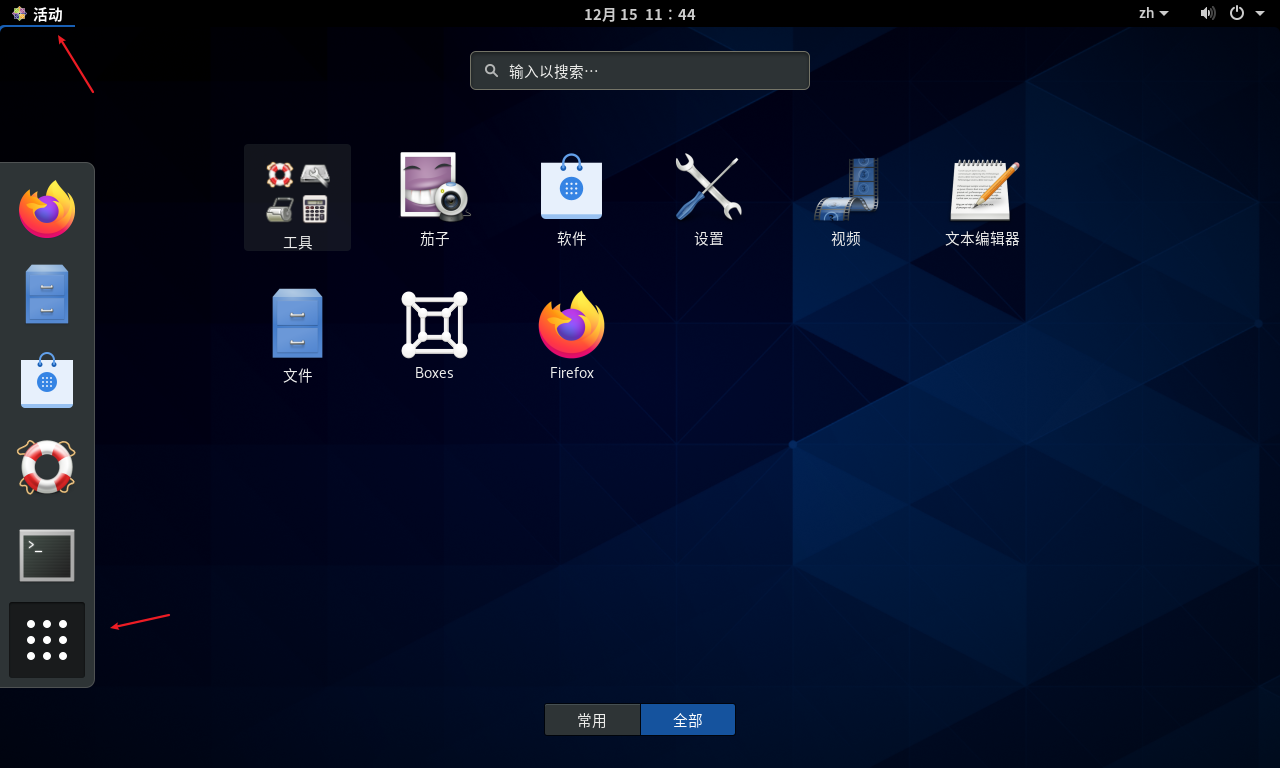
Task: Open 文件 Files from the app grid
Action: click(297, 335)
